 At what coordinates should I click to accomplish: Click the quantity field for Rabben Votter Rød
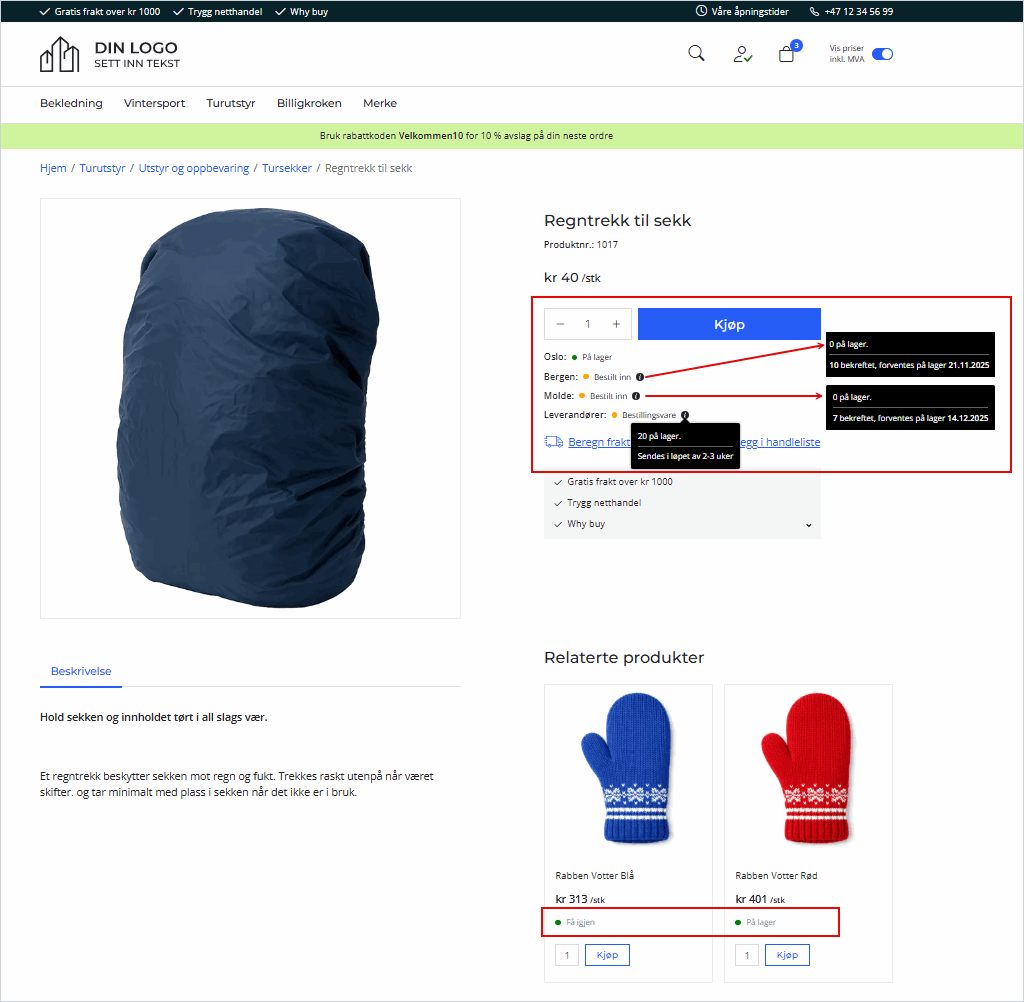746,954
